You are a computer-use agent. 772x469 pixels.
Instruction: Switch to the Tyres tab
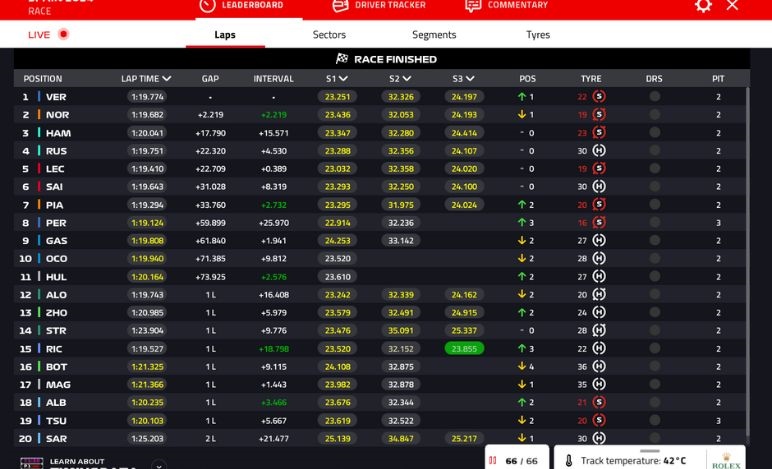538,35
